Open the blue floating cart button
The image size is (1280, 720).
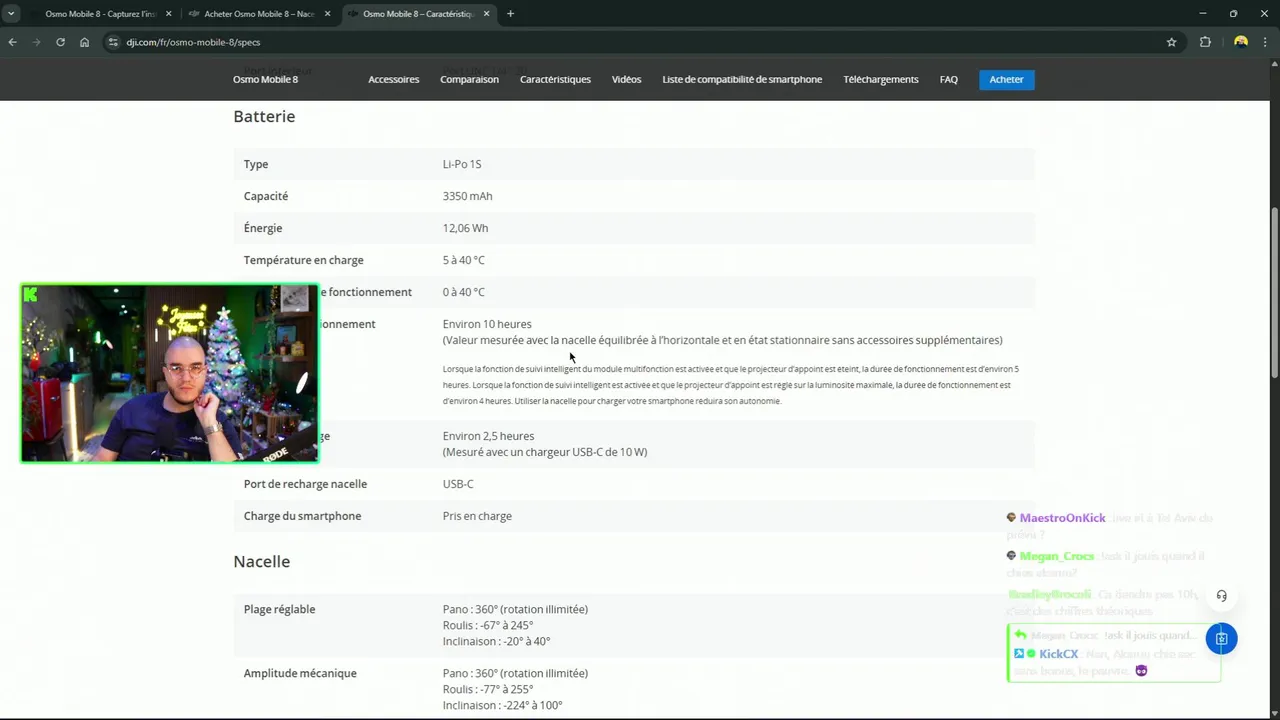(x=1221, y=638)
